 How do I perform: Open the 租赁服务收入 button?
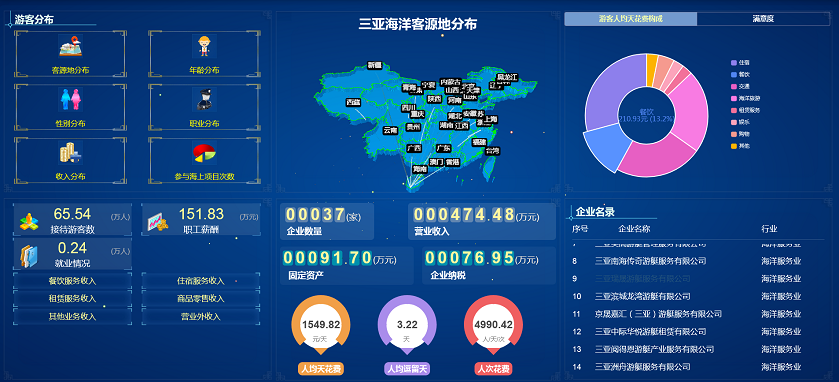coord(72,299)
